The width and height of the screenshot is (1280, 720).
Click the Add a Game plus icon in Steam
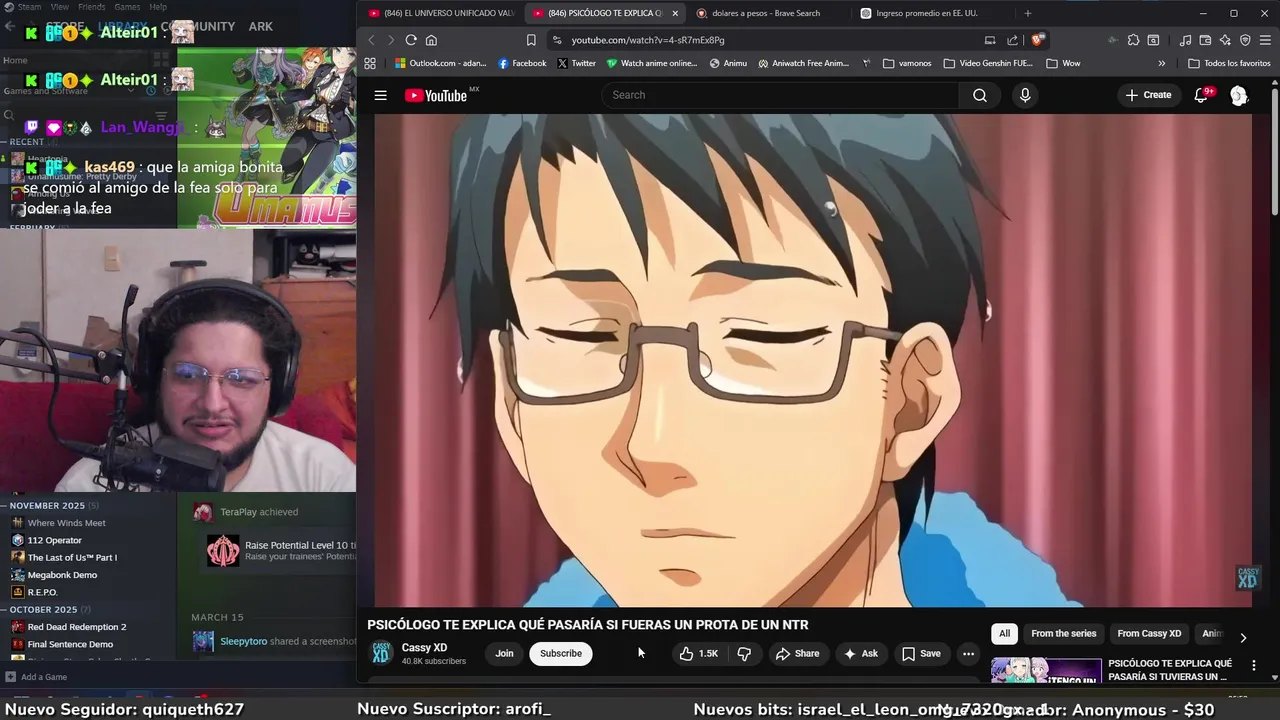pyautogui.click(x=10, y=677)
